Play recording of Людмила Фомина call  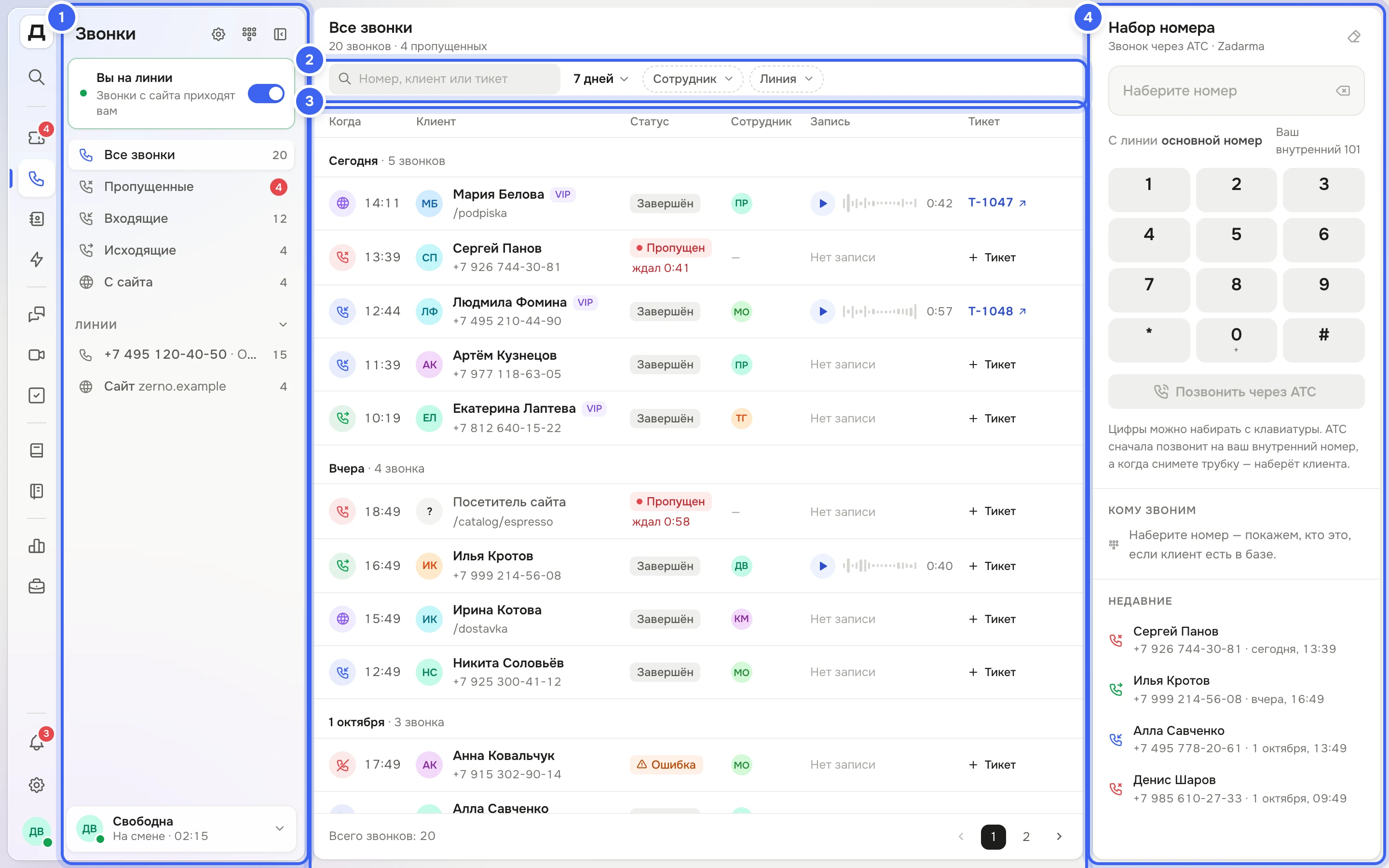click(822, 311)
